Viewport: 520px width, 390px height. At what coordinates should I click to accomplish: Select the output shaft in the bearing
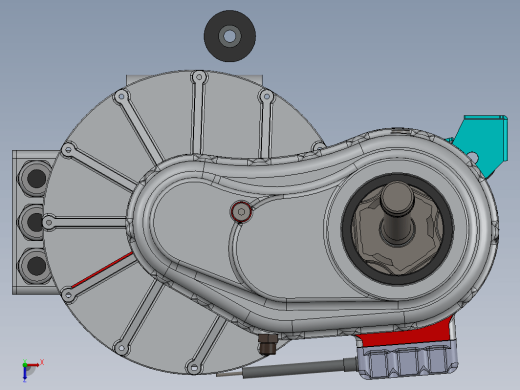tap(397, 213)
